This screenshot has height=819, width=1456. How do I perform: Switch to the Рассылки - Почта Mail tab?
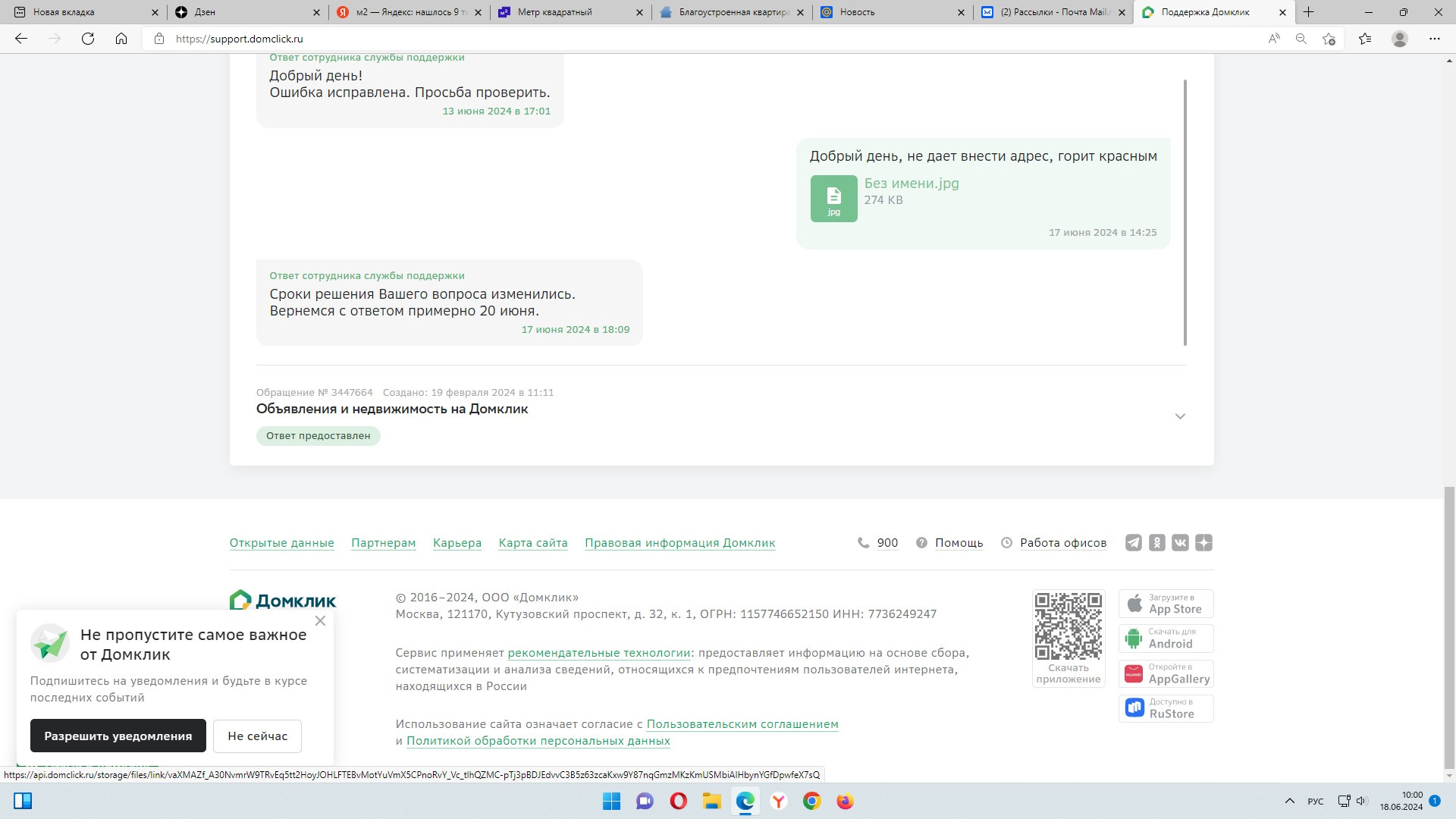(x=1054, y=12)
